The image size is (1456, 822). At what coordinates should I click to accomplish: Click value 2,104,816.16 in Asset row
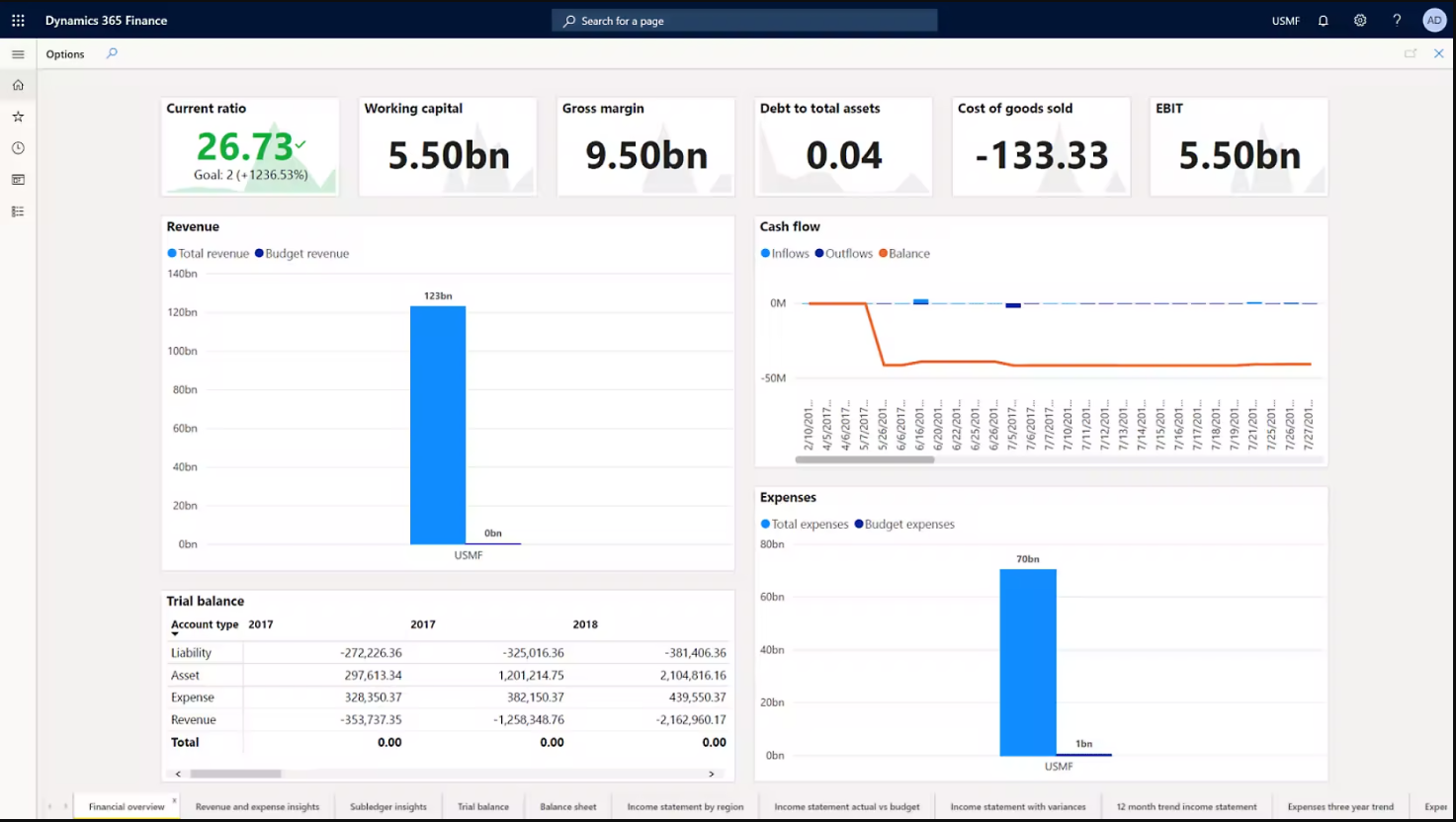tap(693, 676)
